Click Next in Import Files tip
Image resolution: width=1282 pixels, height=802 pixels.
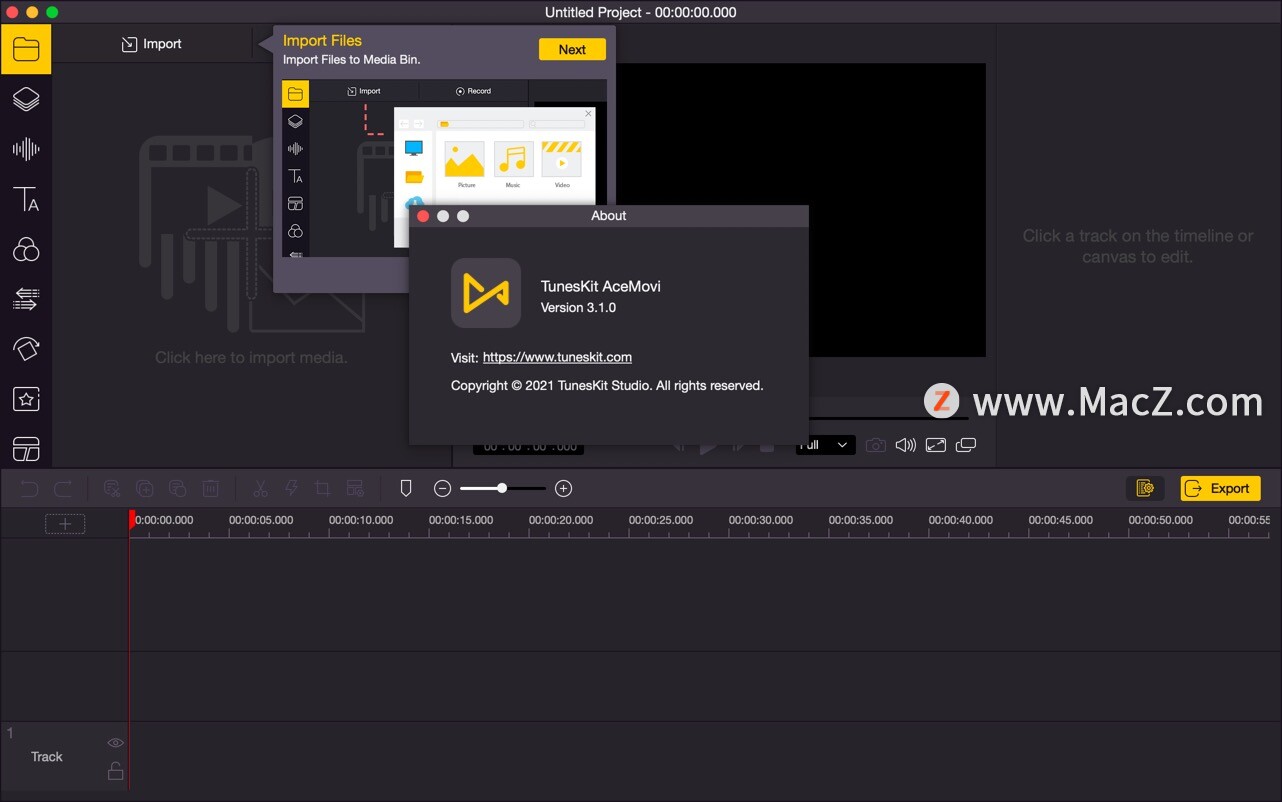point(572,49)
